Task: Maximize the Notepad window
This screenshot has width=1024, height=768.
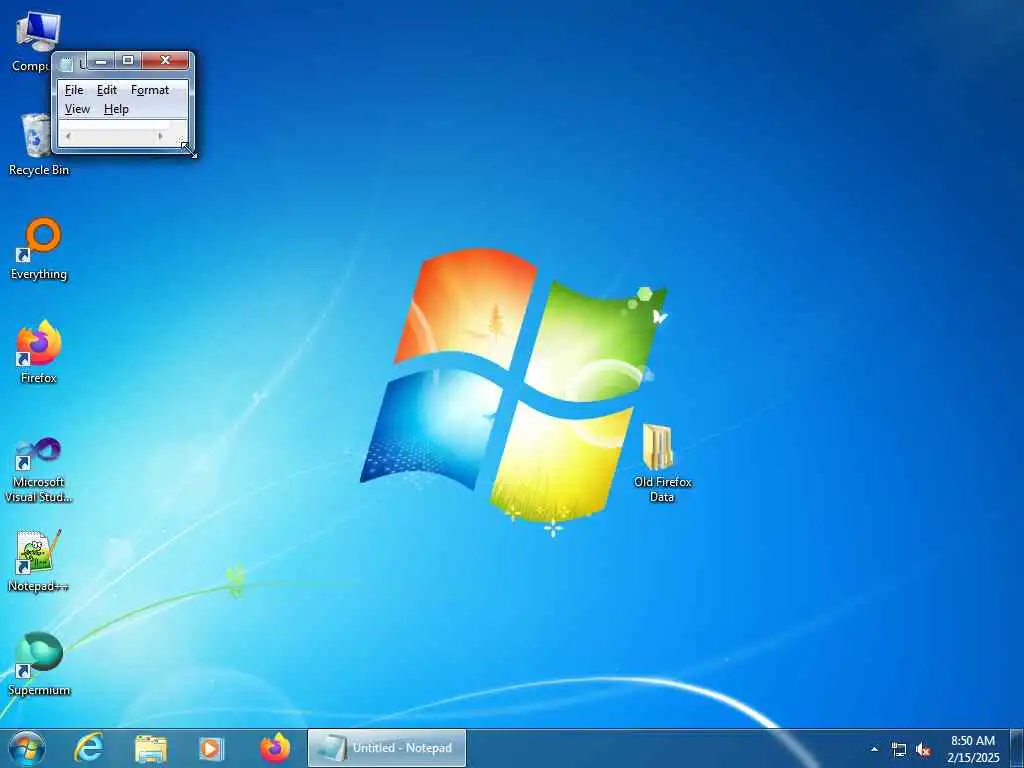Action: pos(128,61)
